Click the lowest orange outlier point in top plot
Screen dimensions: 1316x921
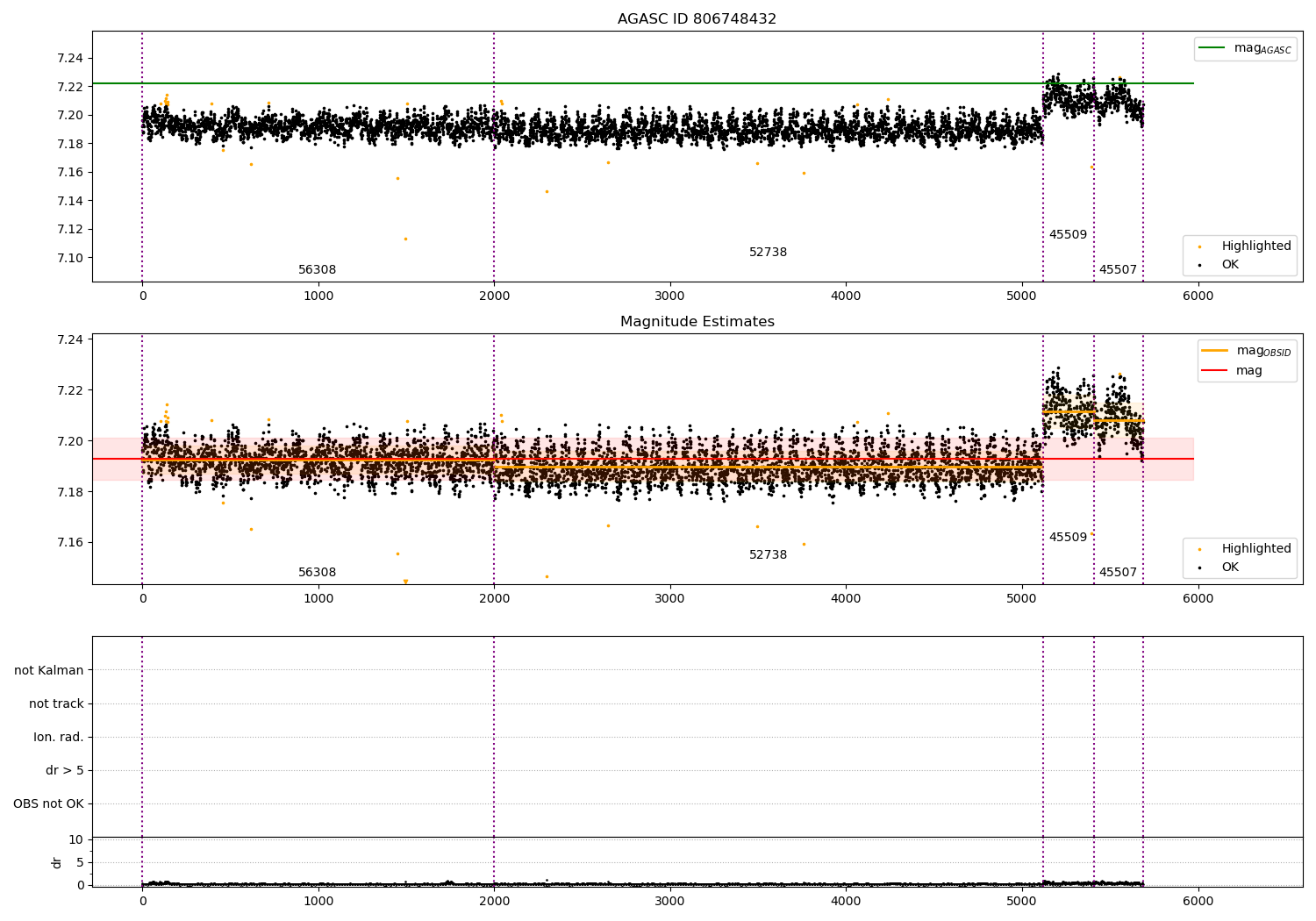click(405, 239)
